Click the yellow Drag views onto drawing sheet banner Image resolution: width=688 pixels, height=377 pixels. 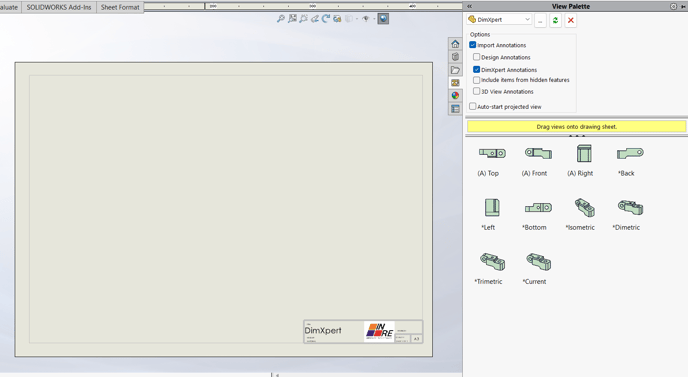pyautogui.click(x=576, y=126)
